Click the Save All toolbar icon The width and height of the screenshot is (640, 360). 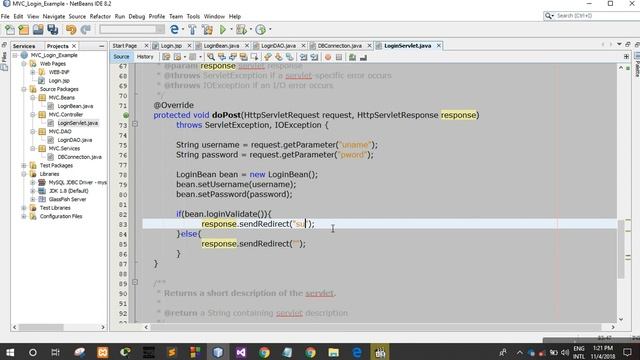[53, 30]
